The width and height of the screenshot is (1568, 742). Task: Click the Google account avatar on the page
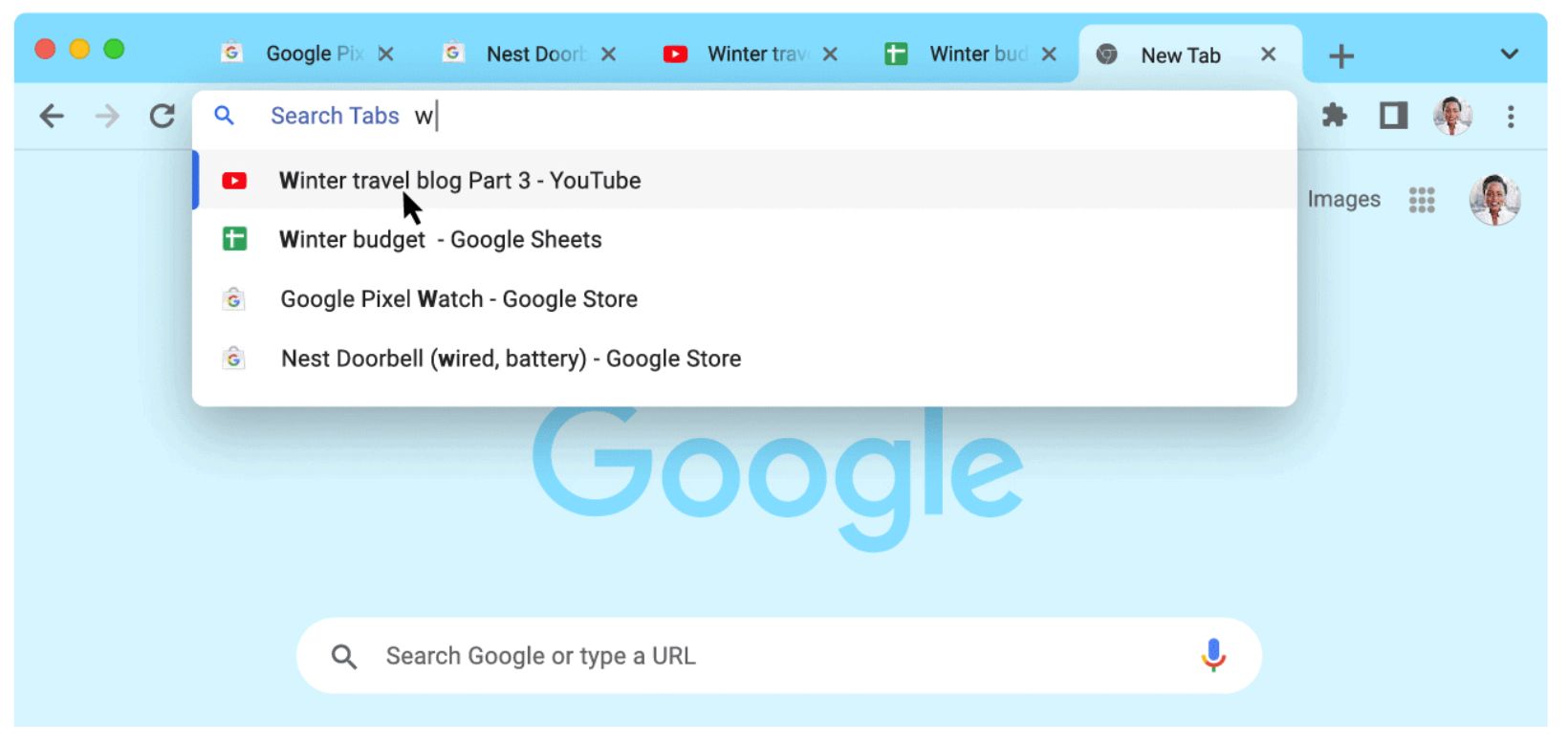point(1494,200)
